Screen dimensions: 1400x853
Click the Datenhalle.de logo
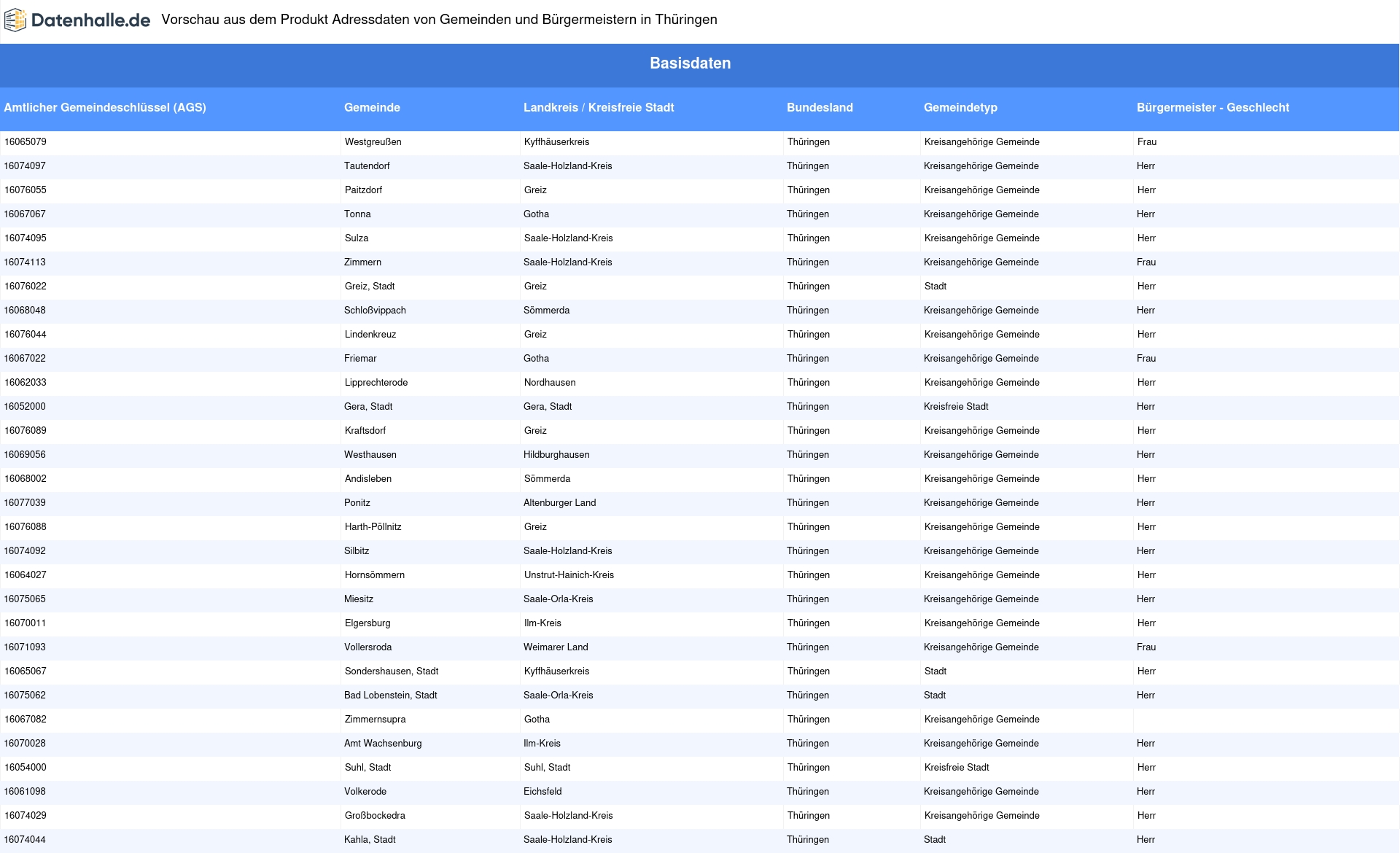tap(77, 20)
